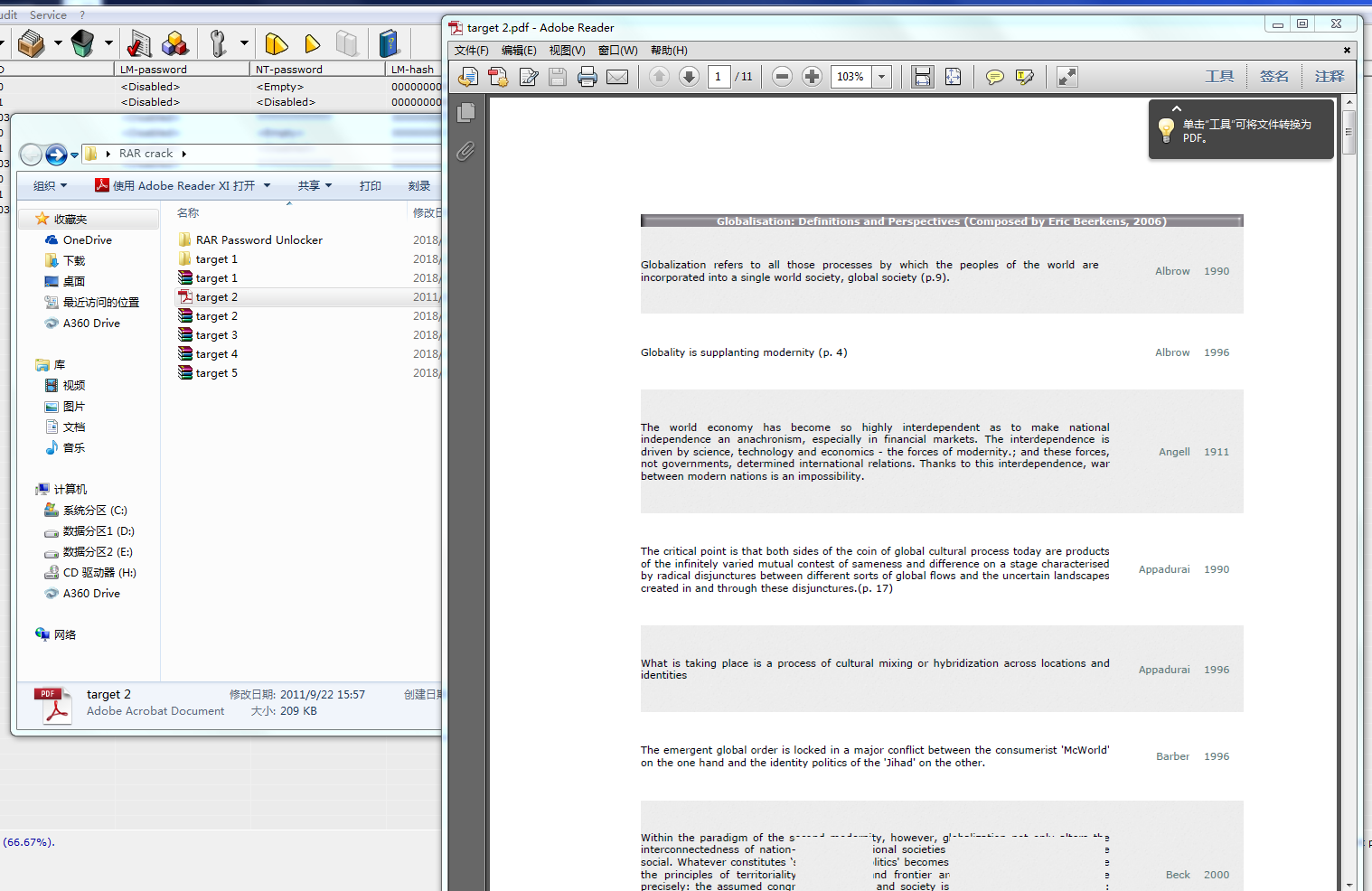Viewport: 1372px width, 891px height.
Task: Click the 打印 button in Explorer
Action: coord(371,186)
